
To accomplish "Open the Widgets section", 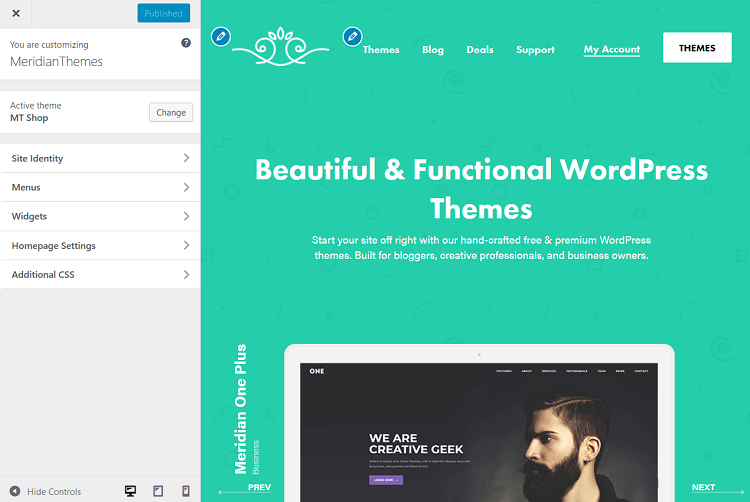I will [100, 216].
